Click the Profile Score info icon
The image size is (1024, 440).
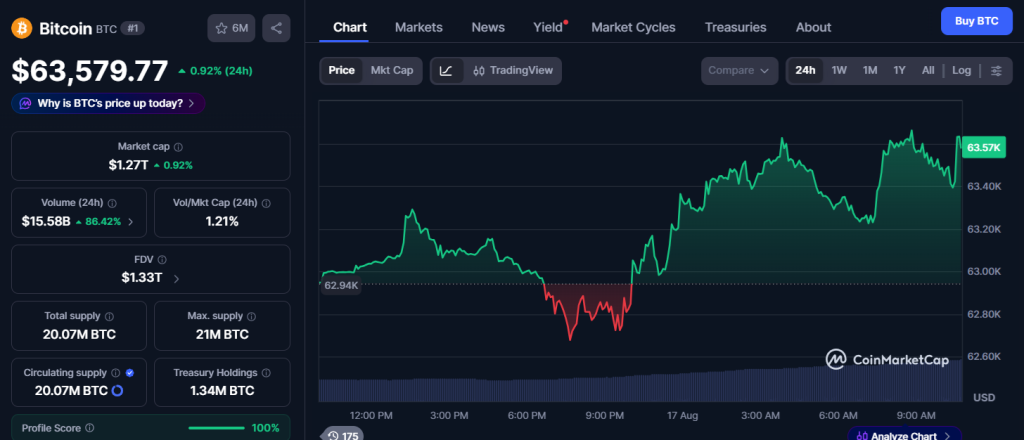click(x=89, y=428)
